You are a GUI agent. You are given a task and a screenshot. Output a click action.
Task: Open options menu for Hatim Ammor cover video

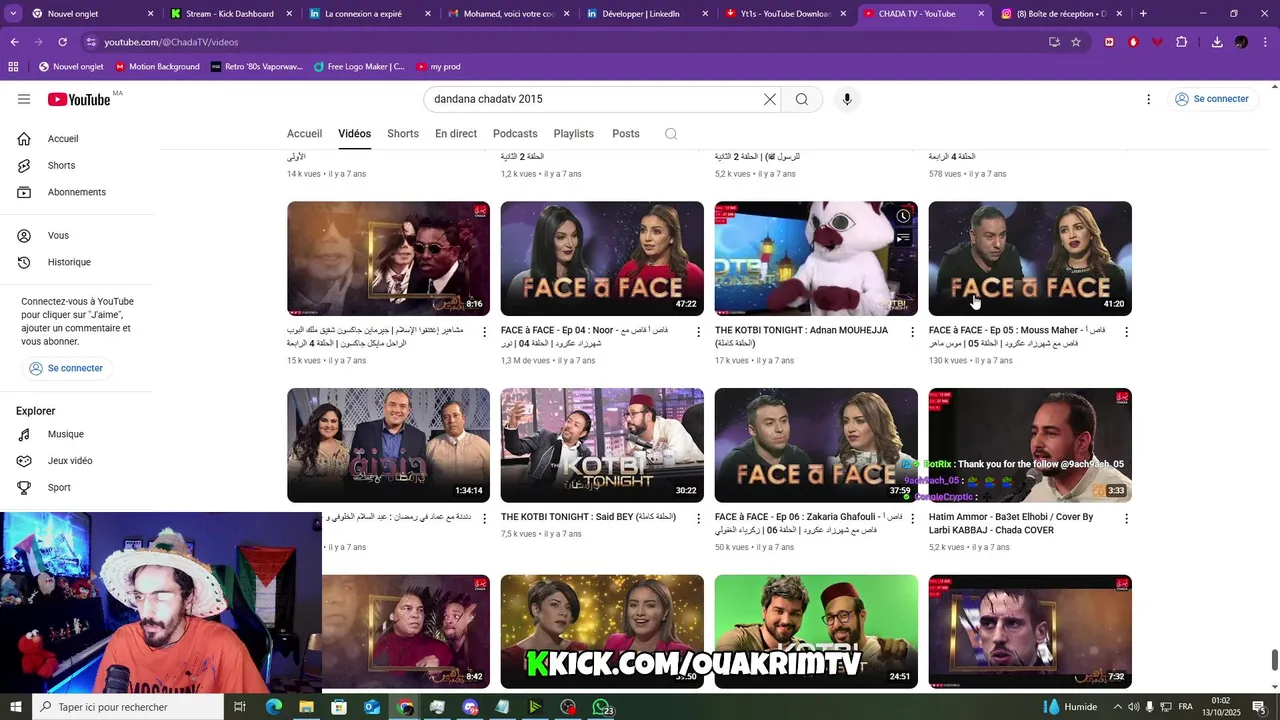click(x=1126, y=519)
